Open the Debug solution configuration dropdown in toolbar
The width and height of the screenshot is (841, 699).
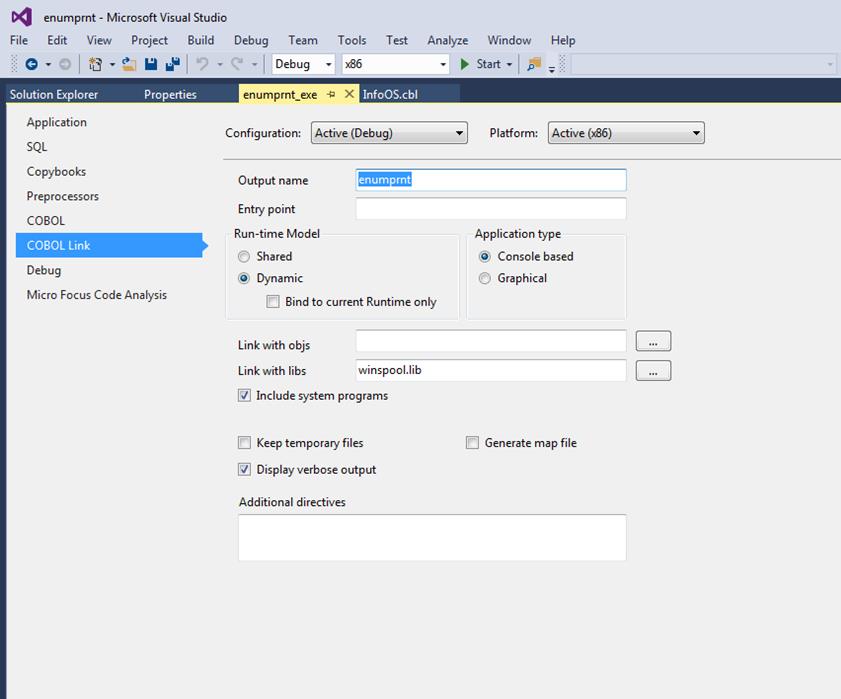coord(305,64)
